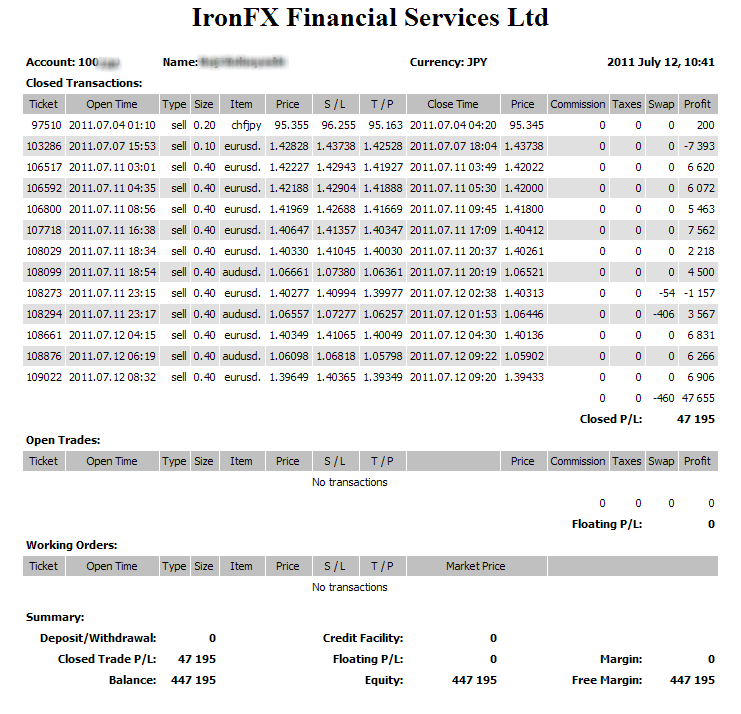The width and height of the screenshot is (741, 714).
Task: Click price 1.06661 in audusd row
Action: pyautogui.click(x=289, y=272)
